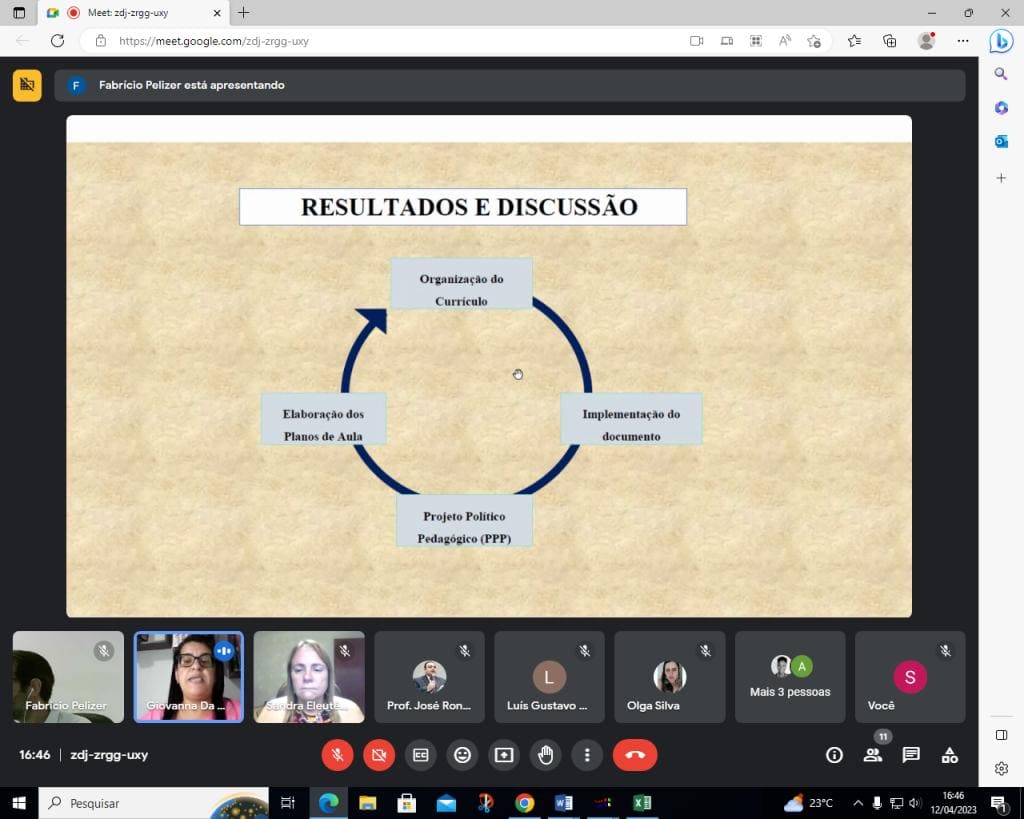Open the sidebar search tool
1024x819 pixels.
tap(1001, 74)
